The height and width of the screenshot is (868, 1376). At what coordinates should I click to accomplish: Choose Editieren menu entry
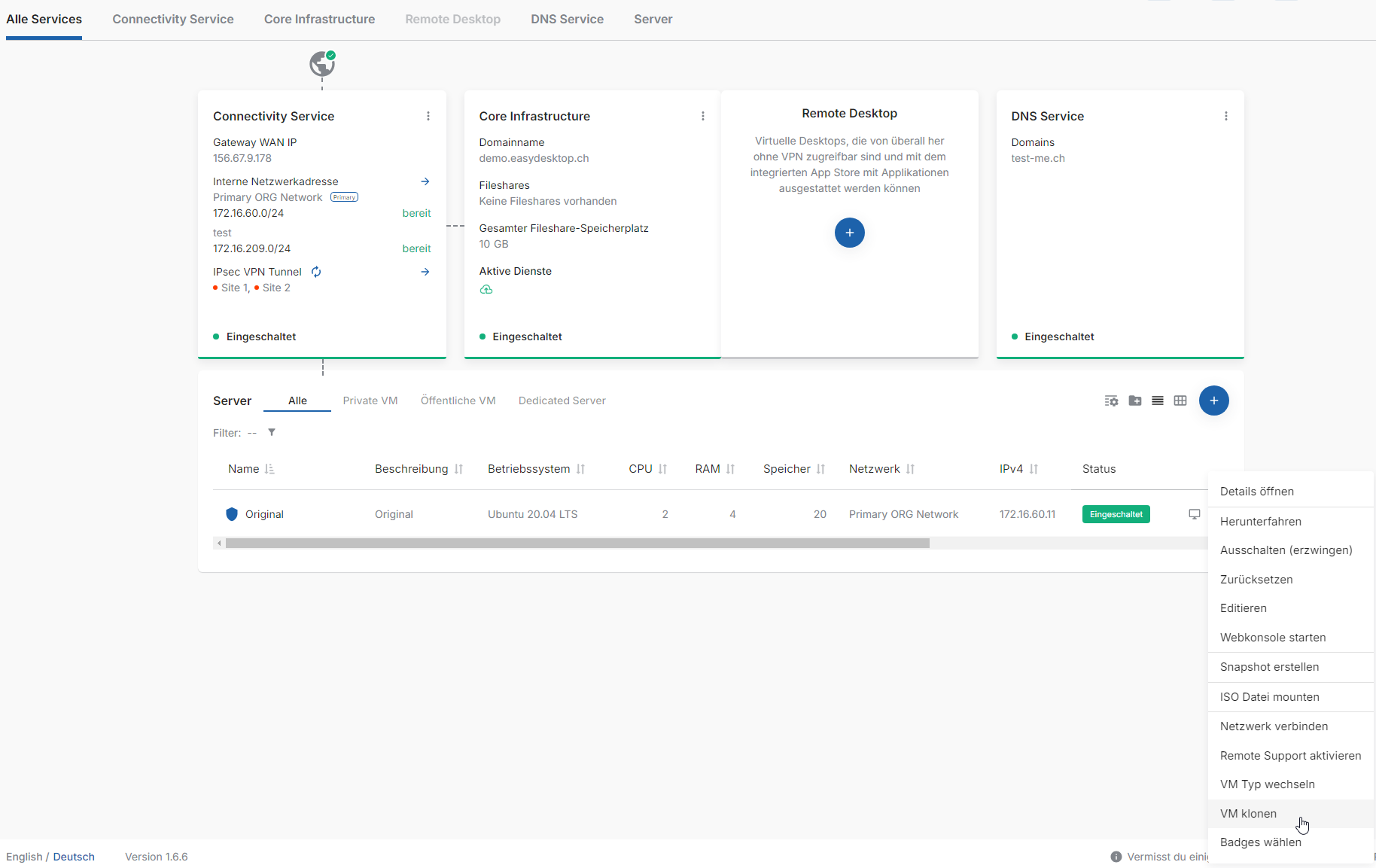click(x=1290, y=608)
